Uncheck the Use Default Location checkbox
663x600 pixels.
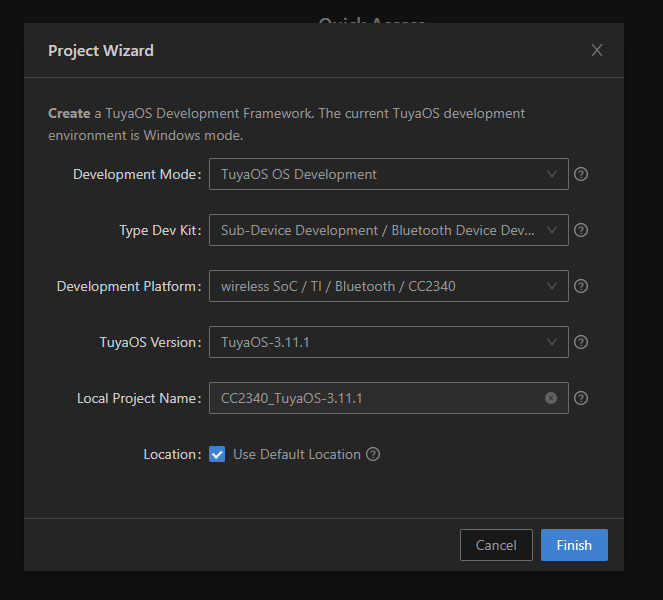tap(217, 455)
